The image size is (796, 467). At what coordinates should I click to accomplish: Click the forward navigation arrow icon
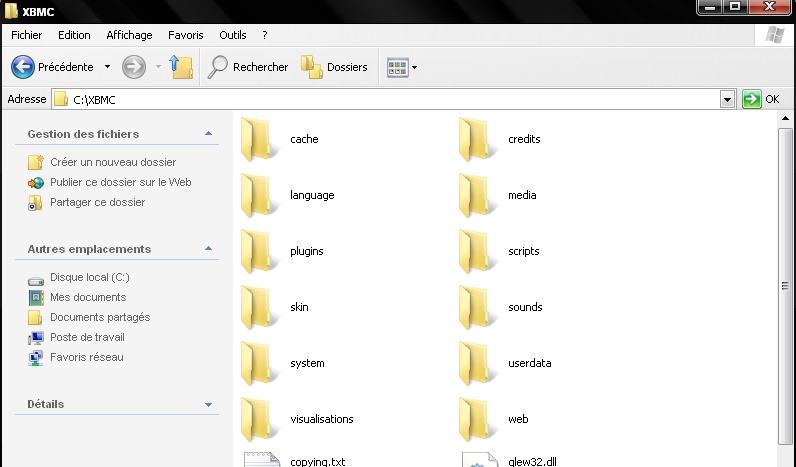(134, 67)
